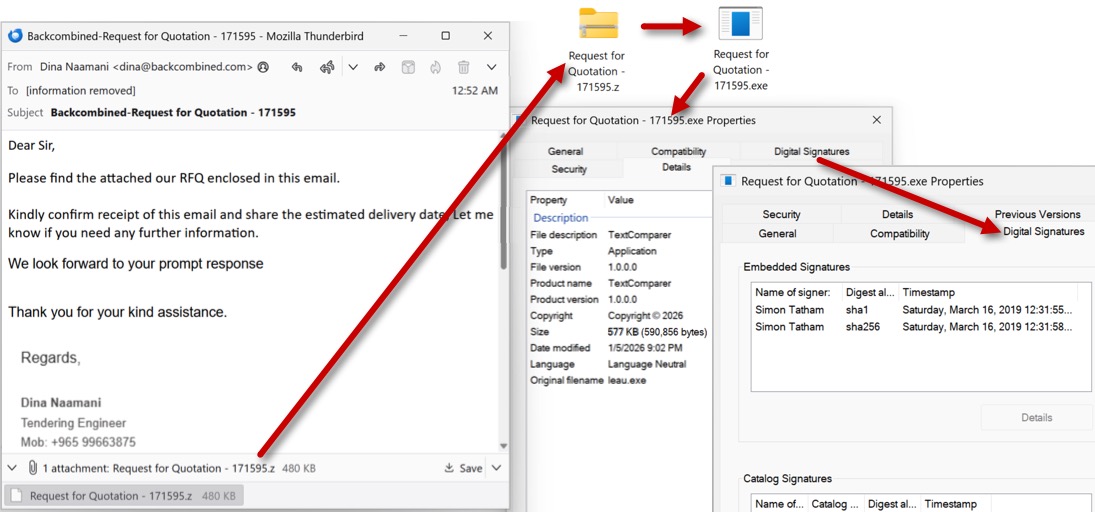Open the More actions chevron in message header
The height and width of the screenshot is (512, 1095).
[491, 67]
